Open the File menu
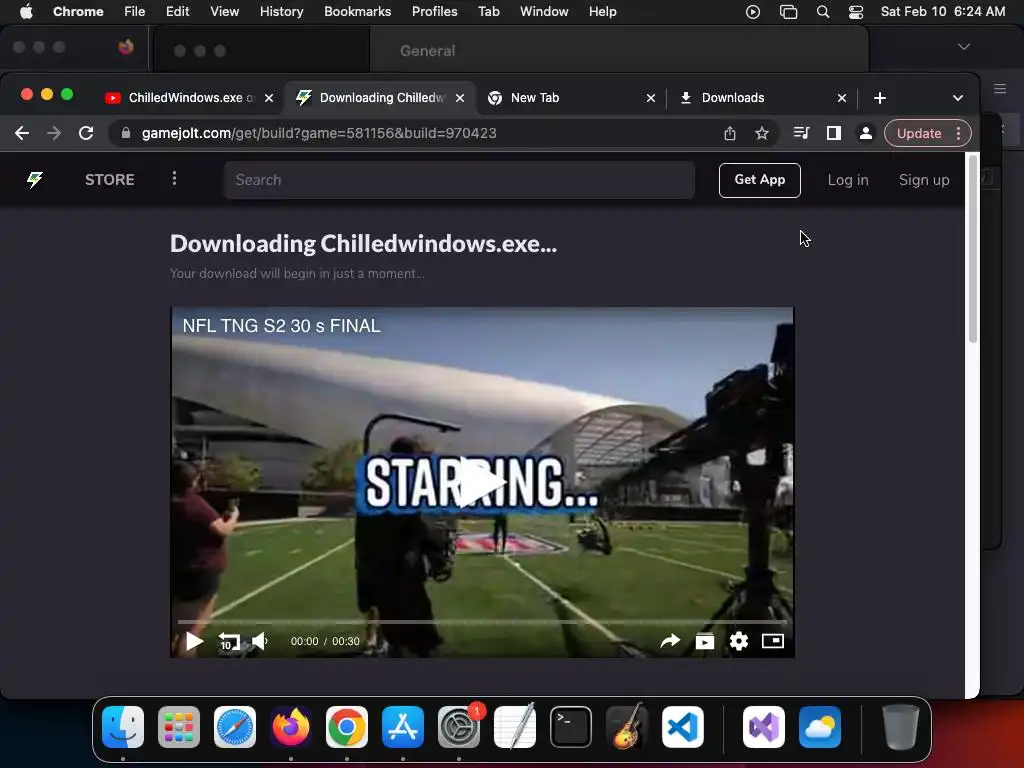This screenshot has height=768, width=1024. pos(135,12)
